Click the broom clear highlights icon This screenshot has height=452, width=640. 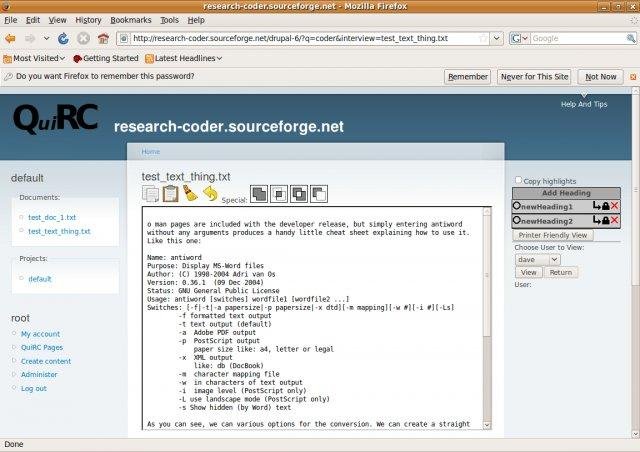[x=190, y=194]
